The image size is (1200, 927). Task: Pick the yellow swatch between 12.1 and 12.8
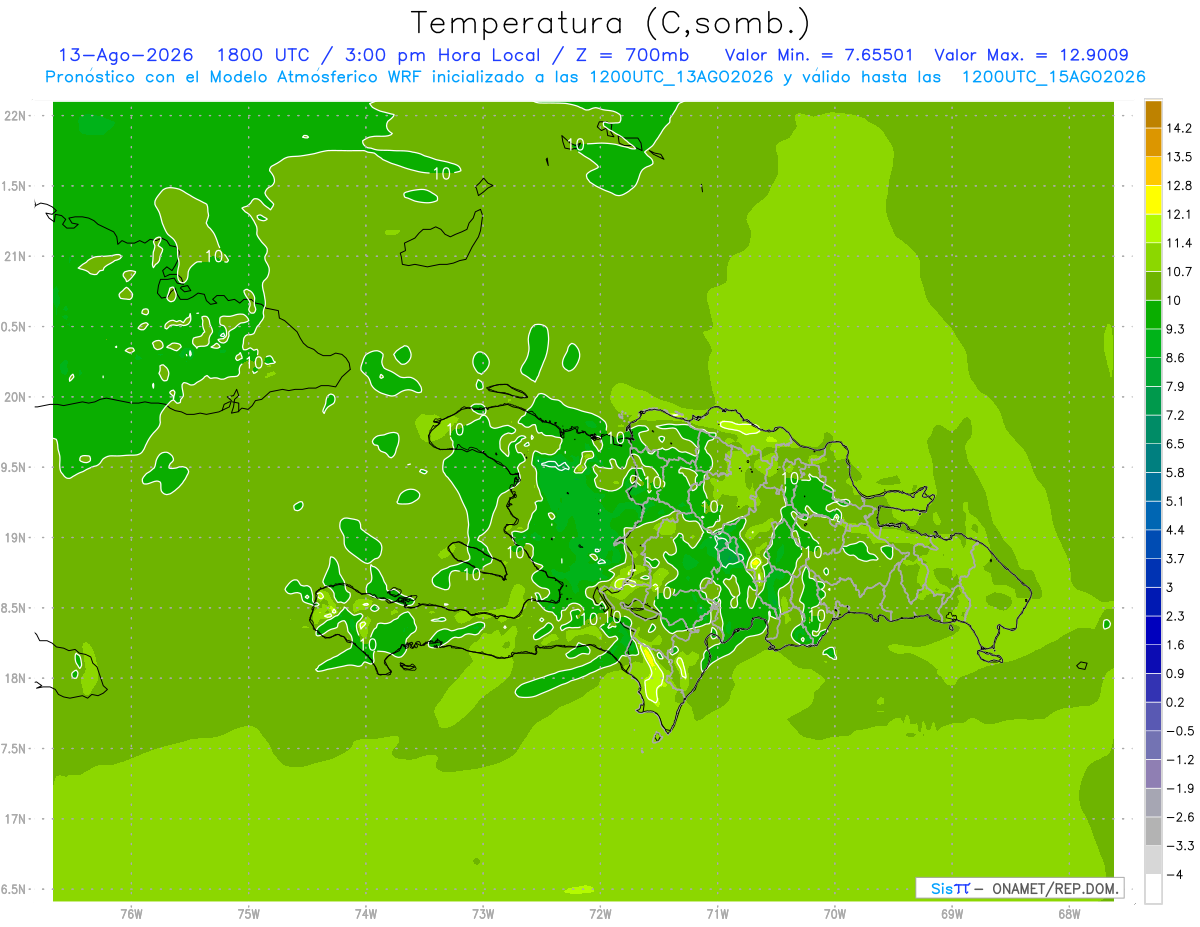[x=1153, y=200]
